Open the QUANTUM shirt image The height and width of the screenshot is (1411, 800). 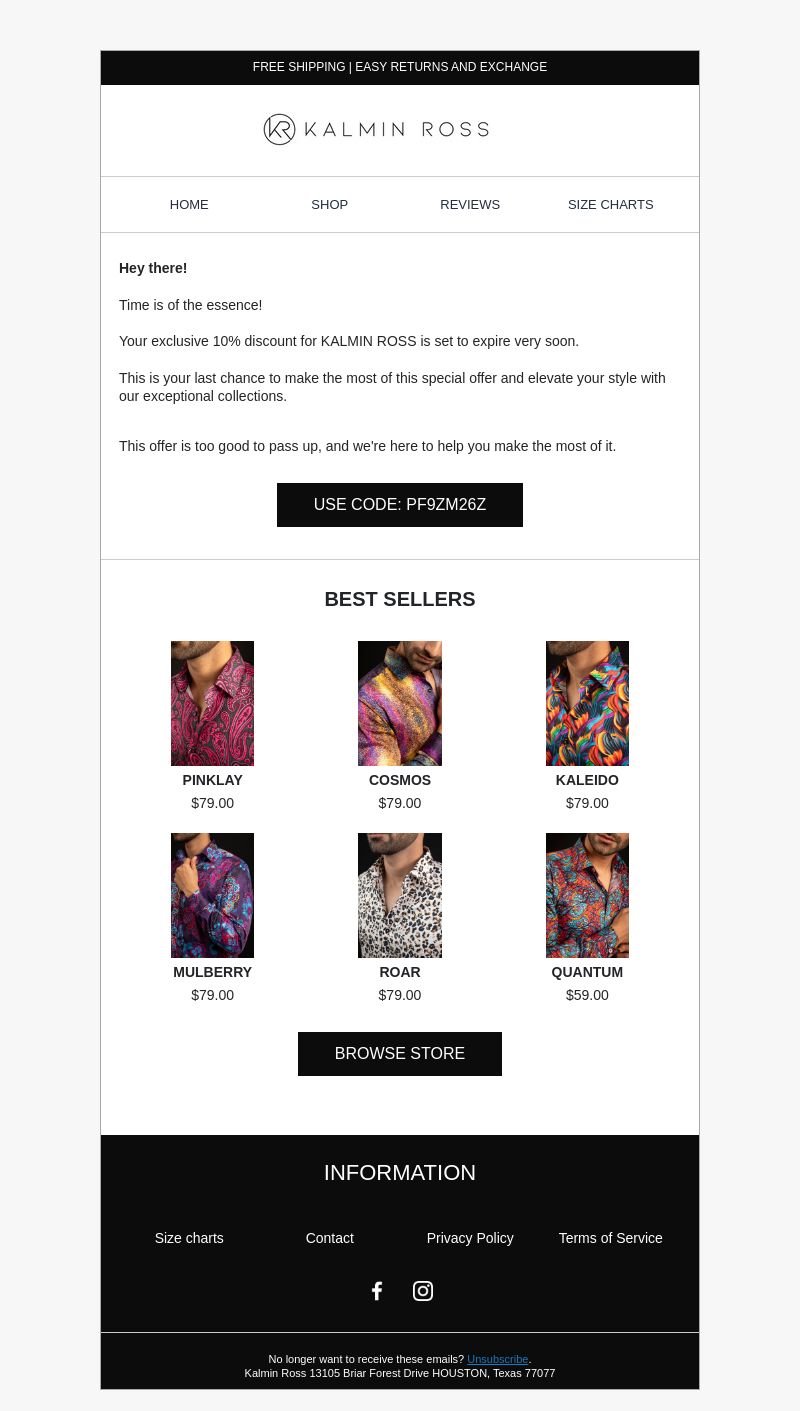point(587,895)
